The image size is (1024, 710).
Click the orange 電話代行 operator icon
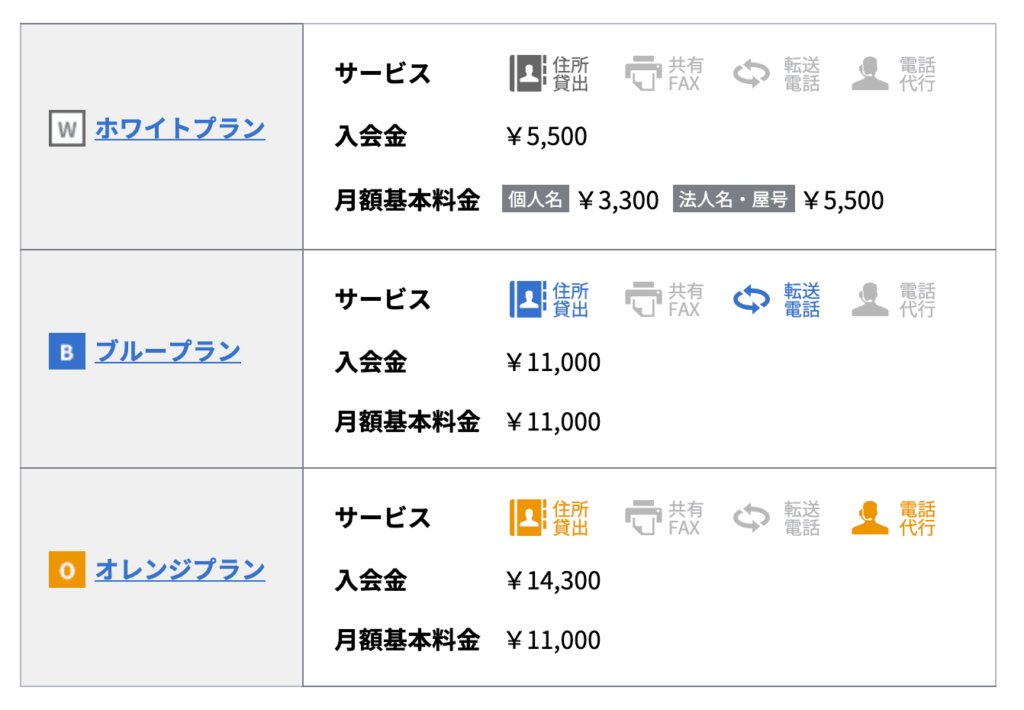point(870,517)
